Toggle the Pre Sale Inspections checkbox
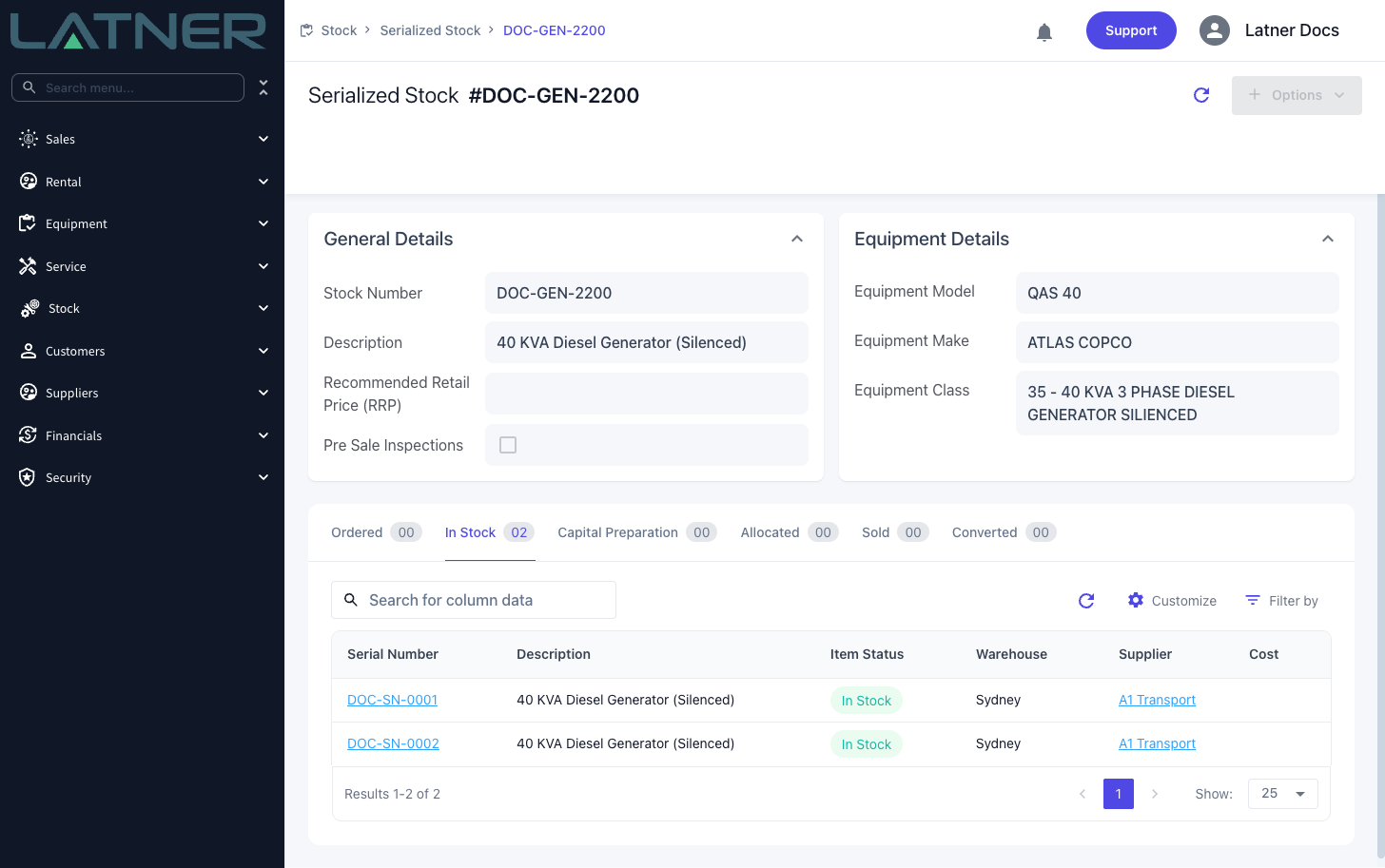Image resolution: width=1385 pixels, height=868 pixels. pyautogui.click(x=508, y=445)
